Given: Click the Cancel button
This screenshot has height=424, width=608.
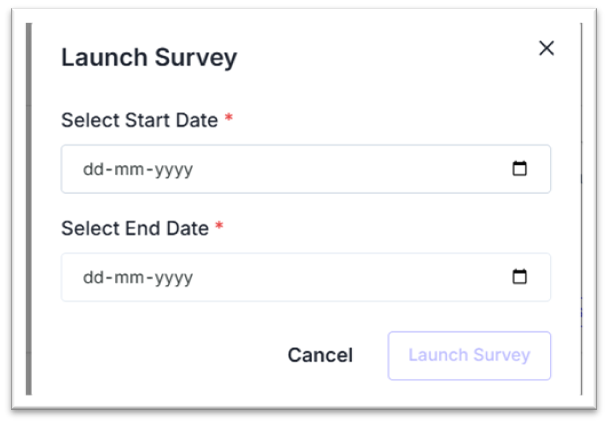Looking at the screenshot, I should [320, 355].
